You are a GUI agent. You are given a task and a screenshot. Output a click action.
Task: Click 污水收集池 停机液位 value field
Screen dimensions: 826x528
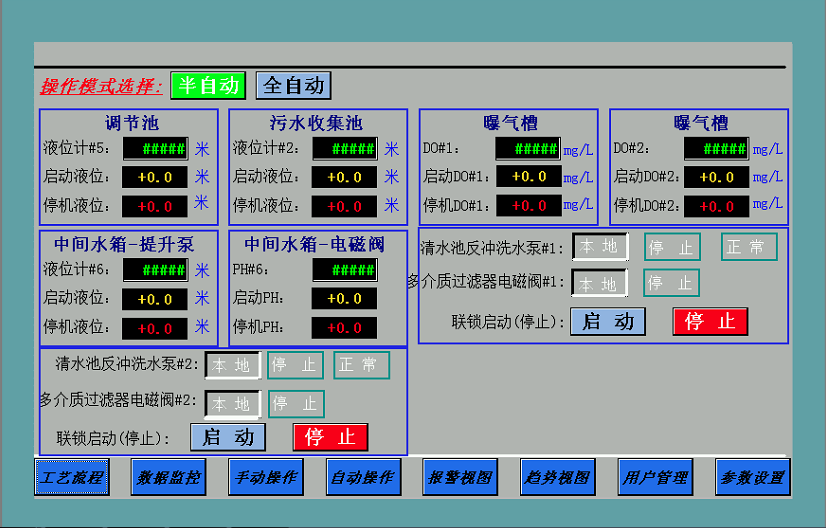[344, 206]
